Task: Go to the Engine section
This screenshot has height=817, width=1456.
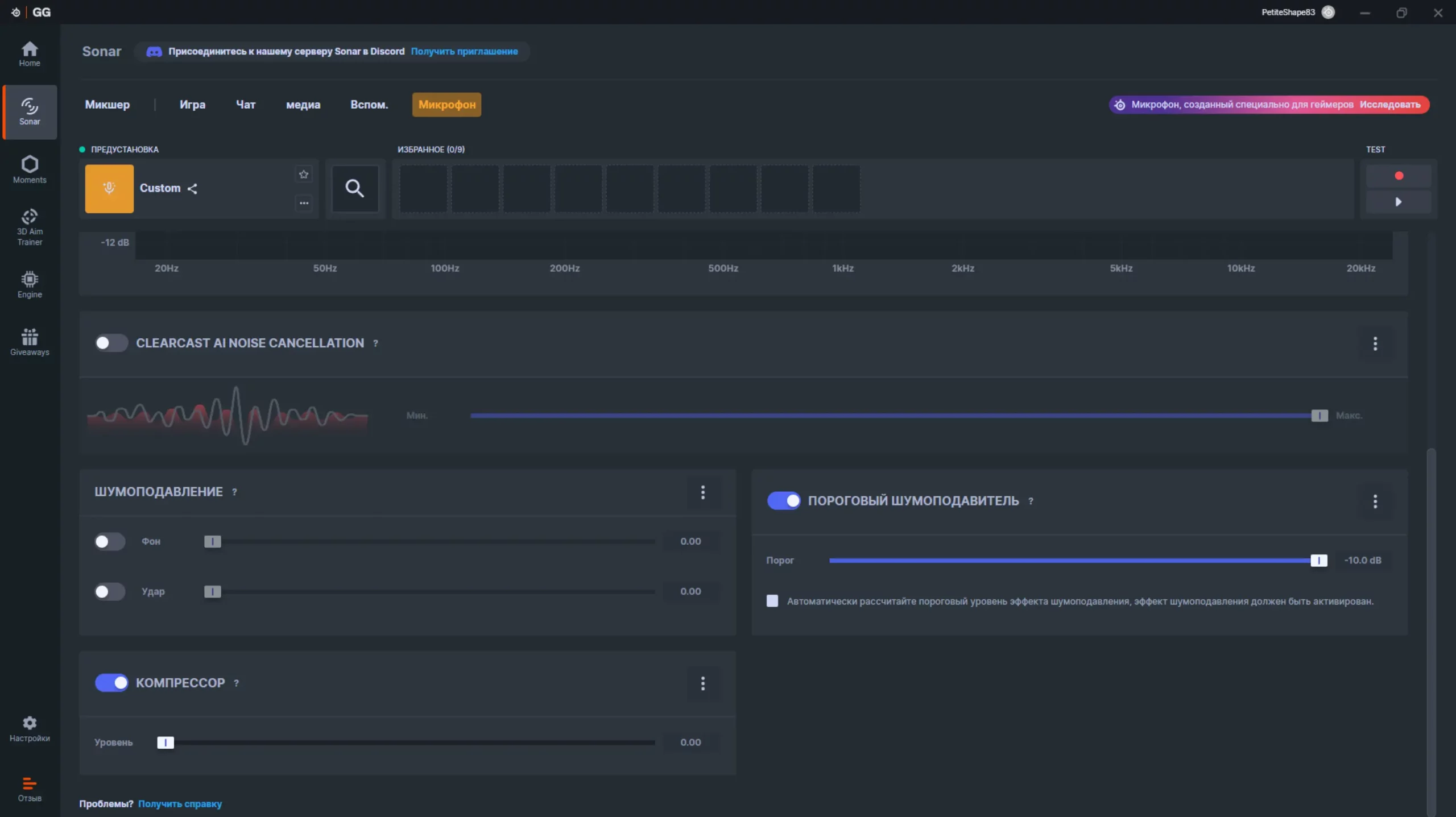Action: click(x=30, y=284)
